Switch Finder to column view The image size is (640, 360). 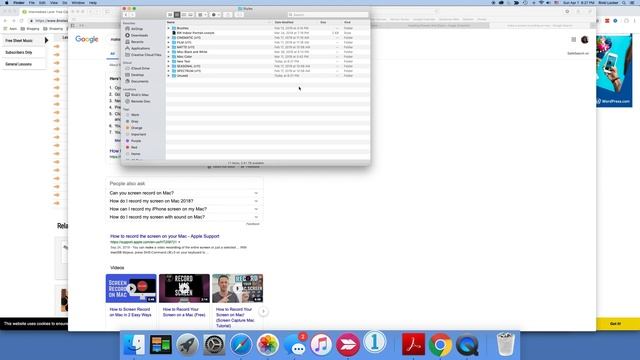[184, 15]
